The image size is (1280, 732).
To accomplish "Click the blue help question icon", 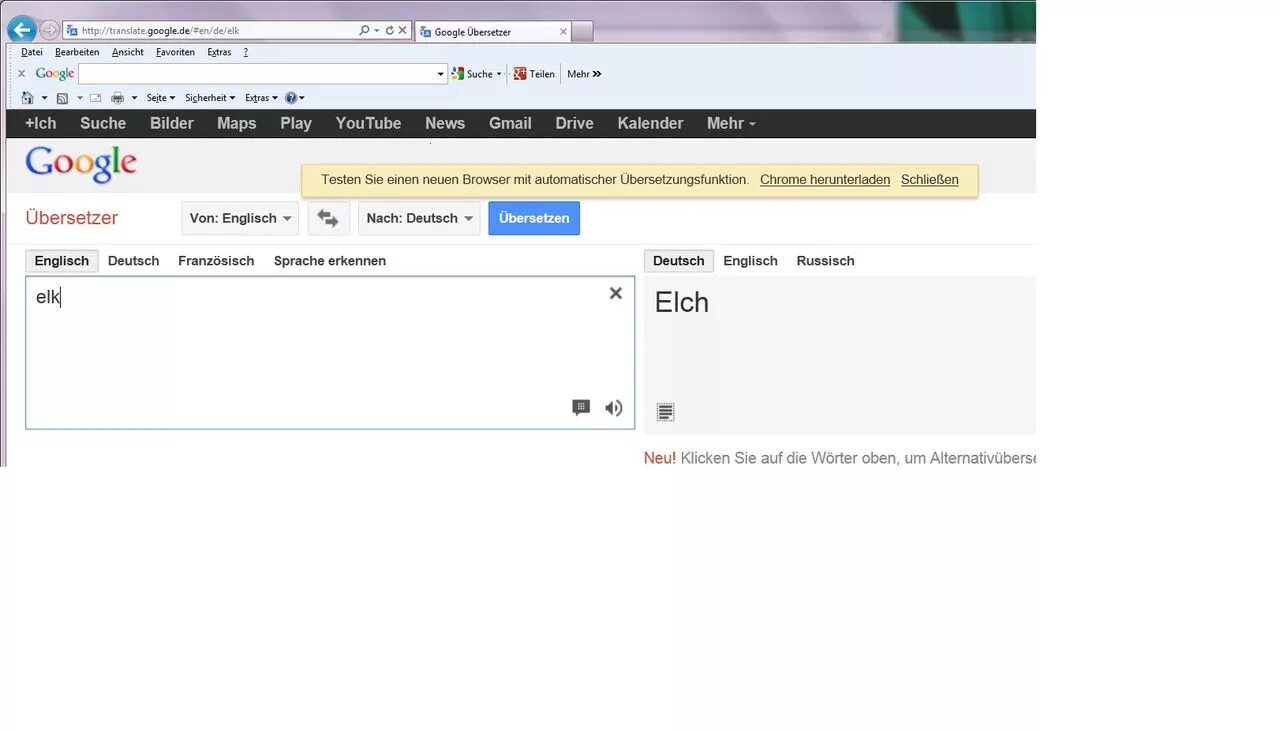I will click(291, 98).
